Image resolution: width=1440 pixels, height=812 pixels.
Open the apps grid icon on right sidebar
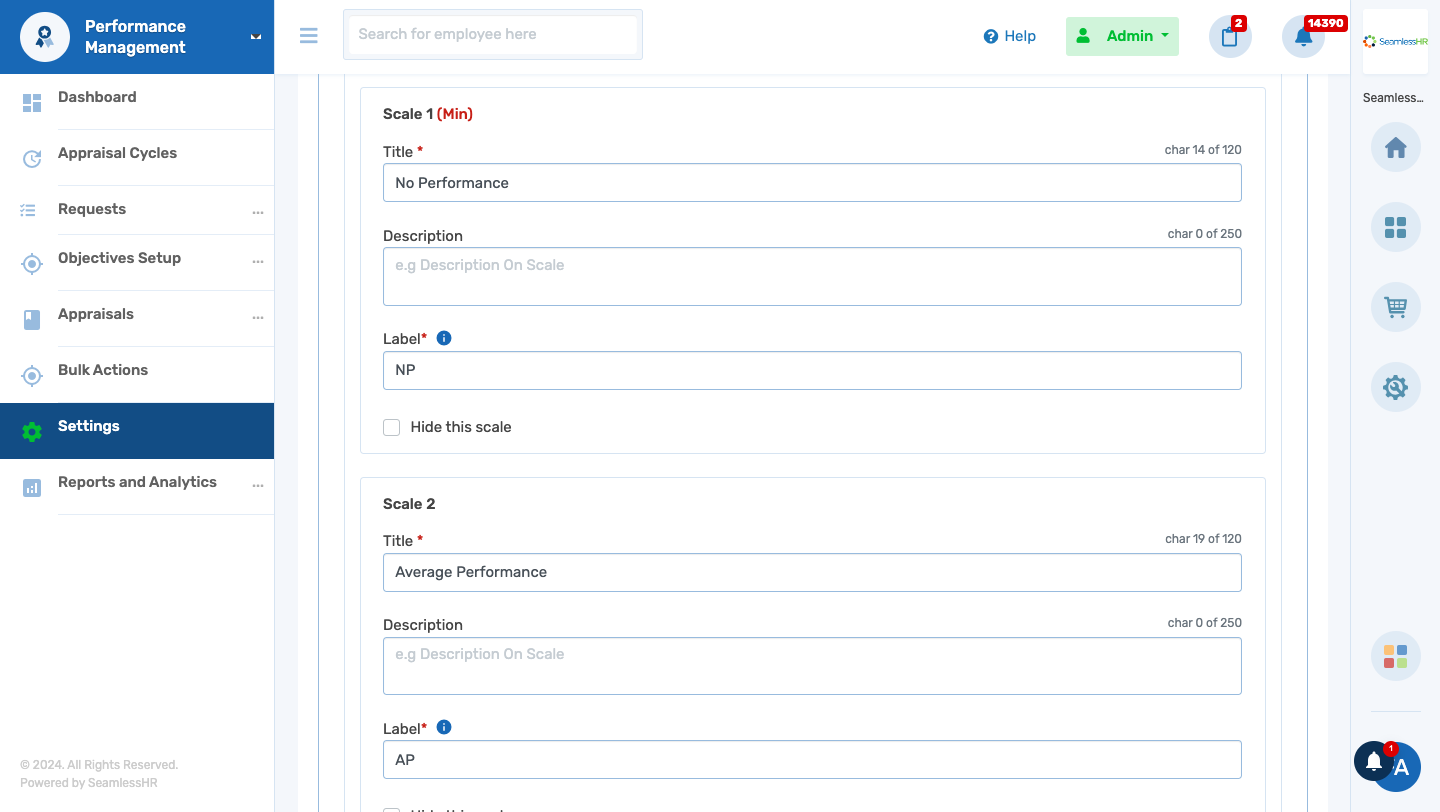pos(1395,227)
